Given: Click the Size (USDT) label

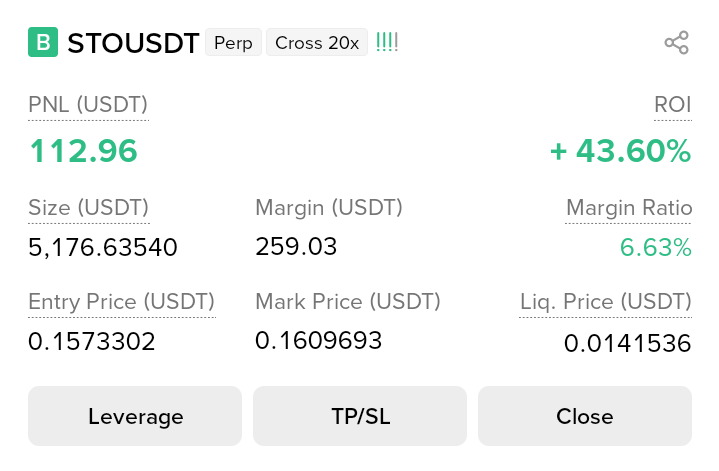Looking at the screenshot, I should (x=88, y=208).
